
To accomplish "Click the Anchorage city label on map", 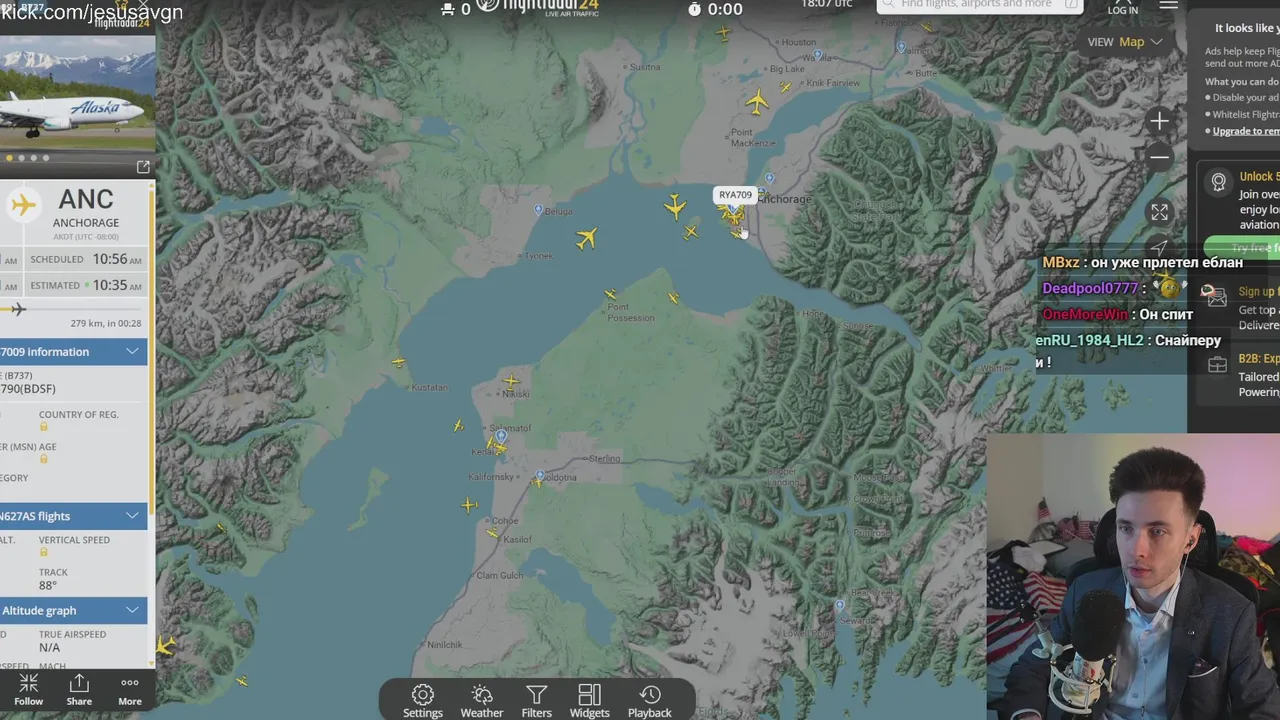I will click(x=785, y=200).
